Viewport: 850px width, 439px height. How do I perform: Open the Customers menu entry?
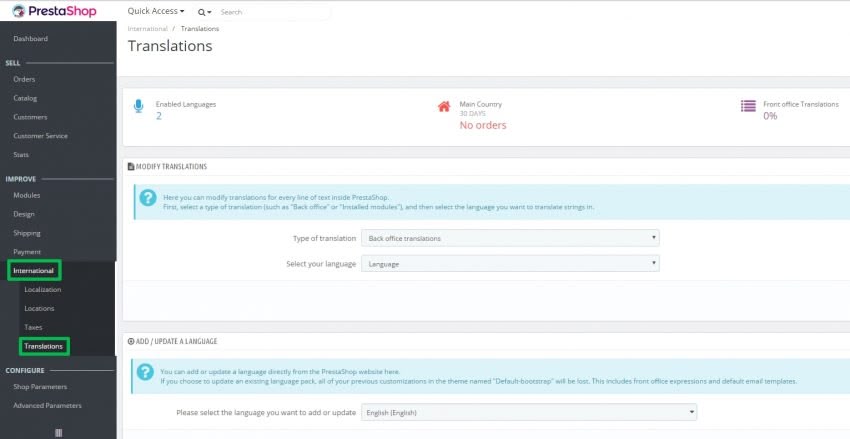point(30,117)
